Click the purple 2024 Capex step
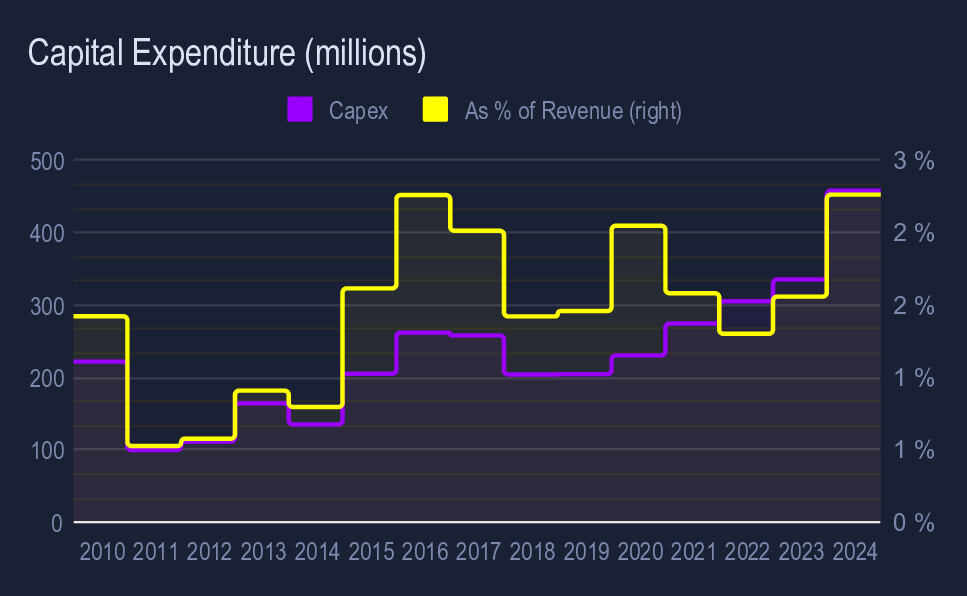The width and height of the screenshot is (967, 596). pyautogui.click(x=854, y=191)
